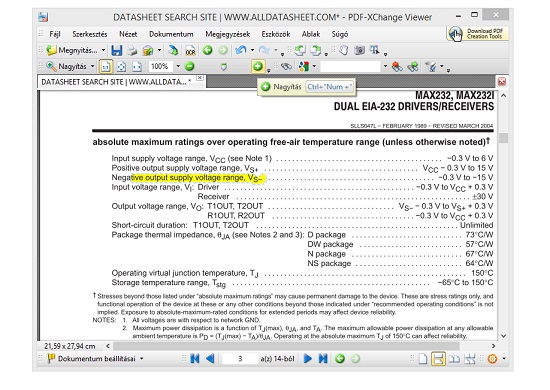Click the Google search provider icon
The image size is (550, 390).
[304, 66]
